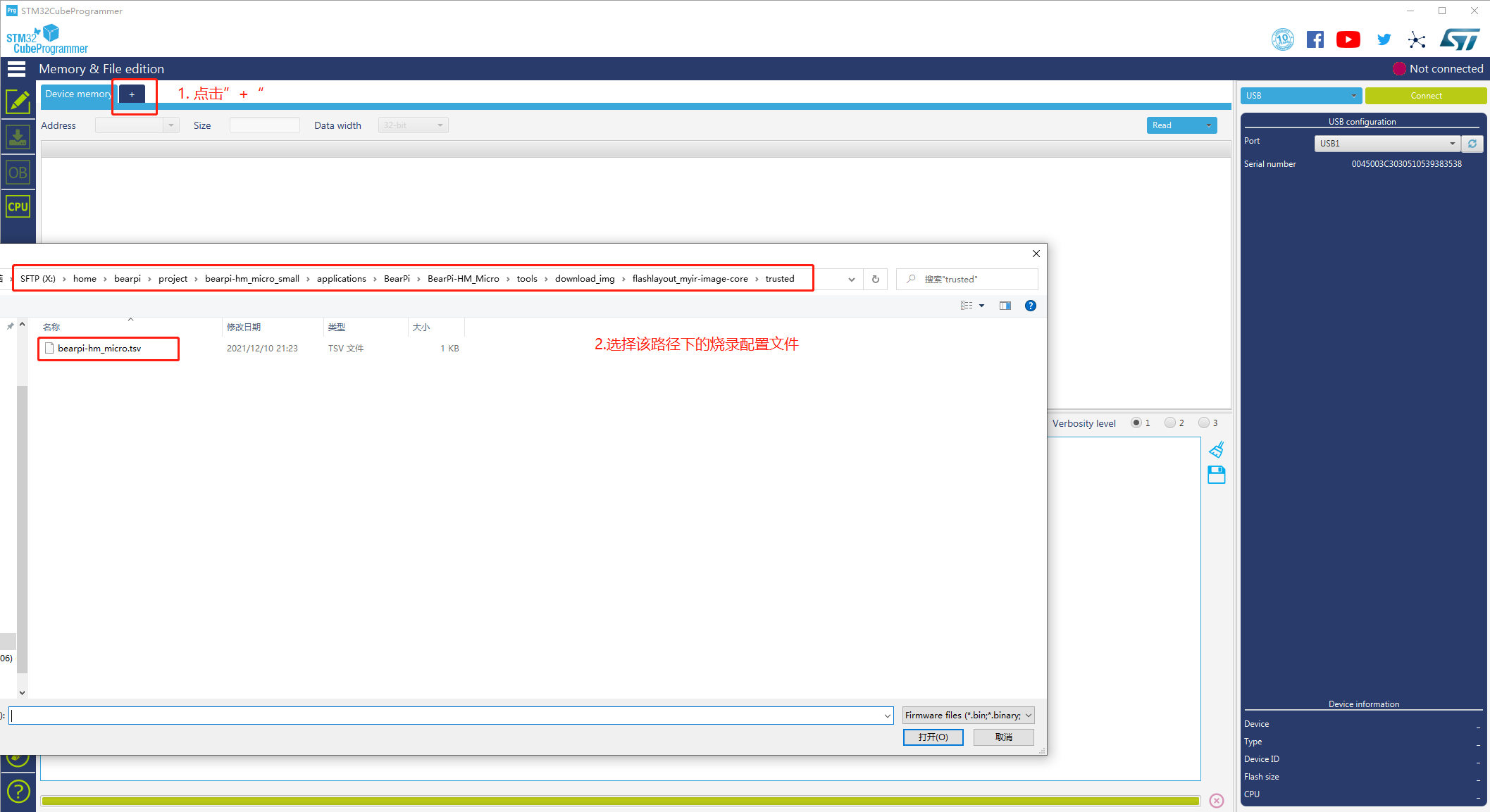Set verbosity level to 1
Screen dimensions: 1490x812
tap(1136, 423)
